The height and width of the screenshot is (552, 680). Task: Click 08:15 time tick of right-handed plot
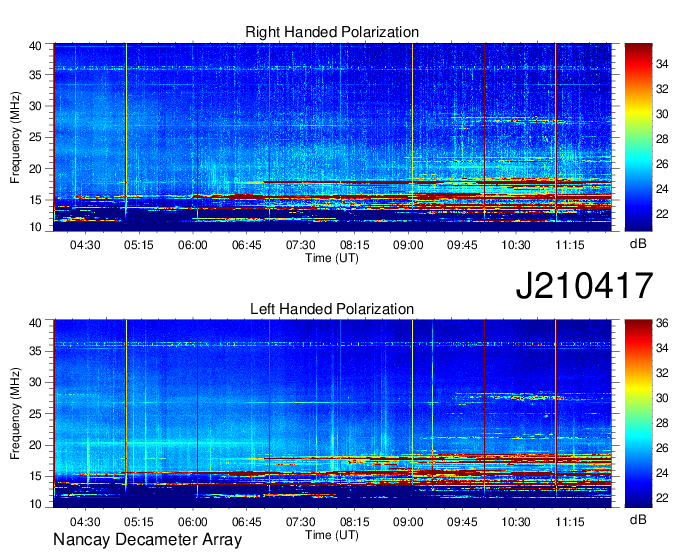354,245
